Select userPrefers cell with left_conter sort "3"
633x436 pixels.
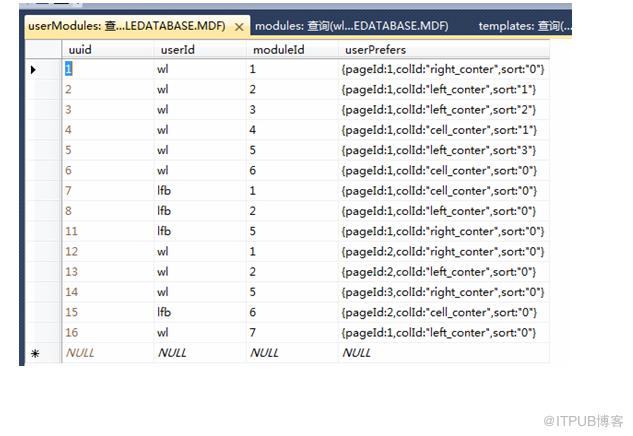coord(444,150)
